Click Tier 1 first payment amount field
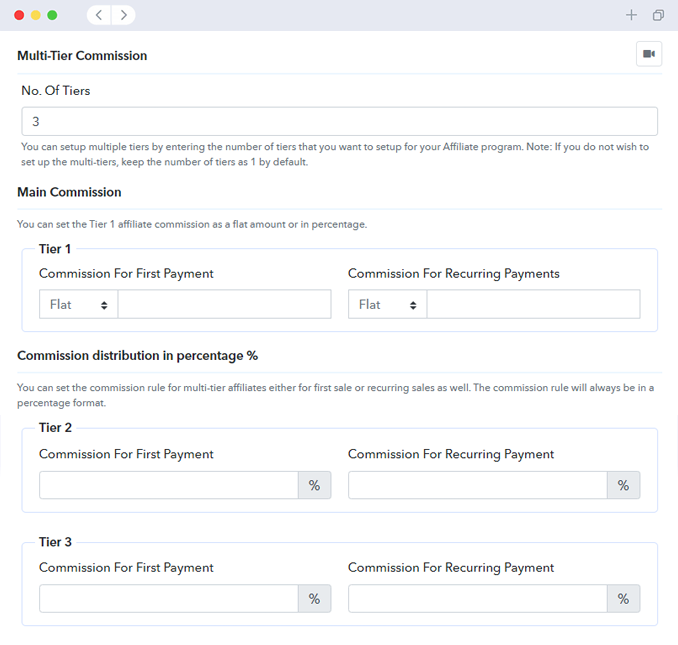This screenshot has height=645, width=678. [x=224, y=304]
